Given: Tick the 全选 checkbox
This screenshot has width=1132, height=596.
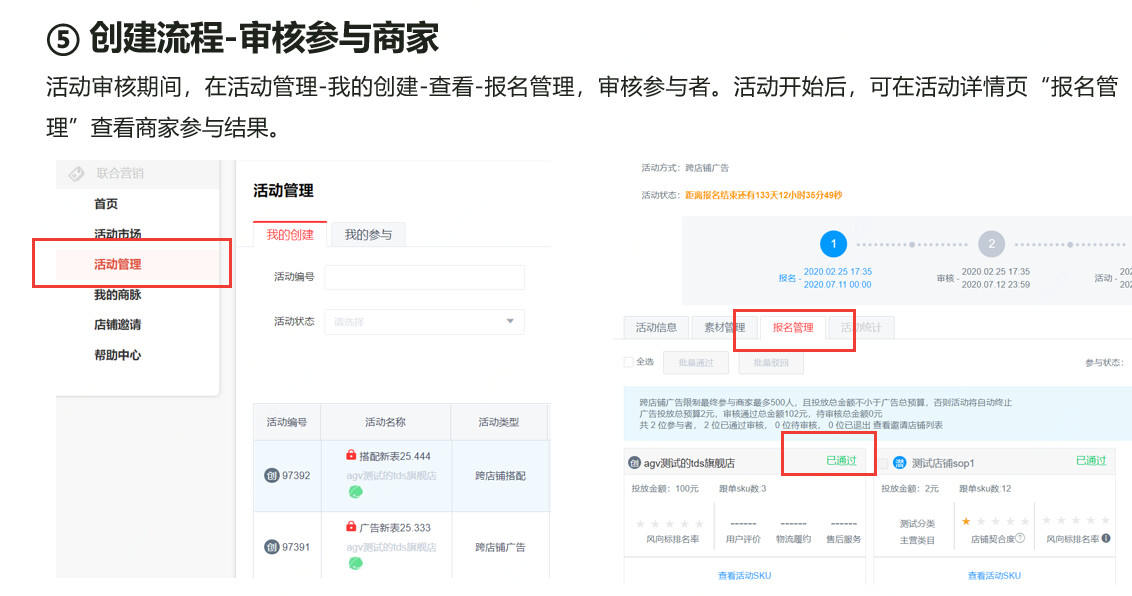Looking at the screenshot, I should 629,362.
